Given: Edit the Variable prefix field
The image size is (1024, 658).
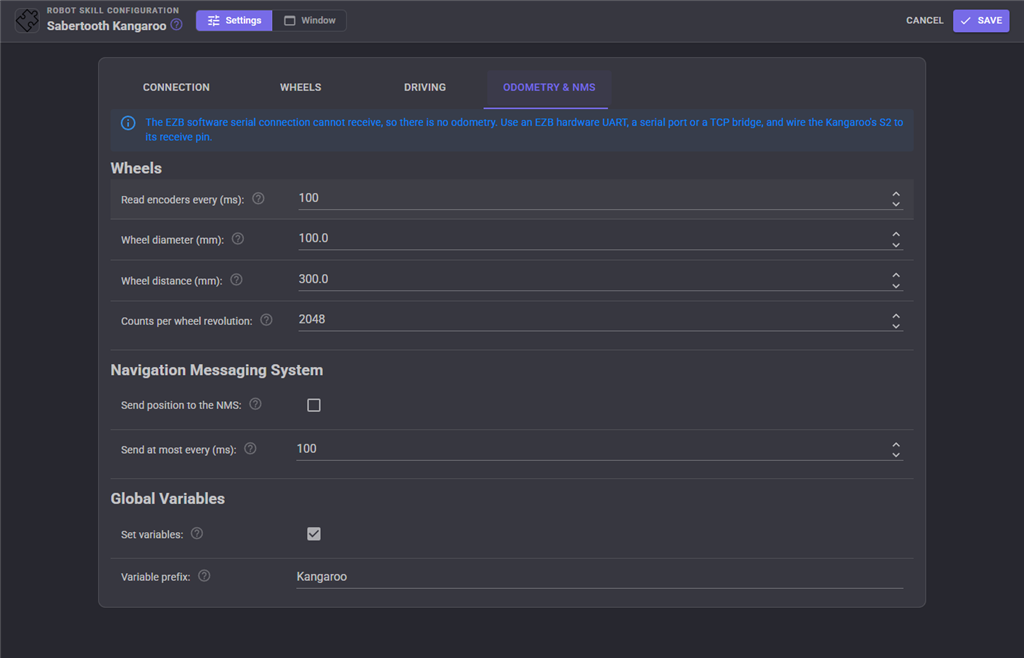Looking at the screenshot, I should (x=600, y=577).
